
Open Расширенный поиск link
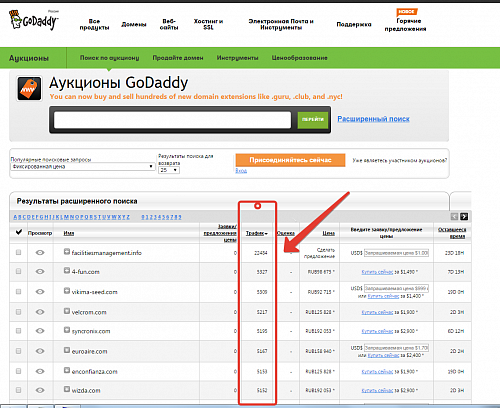(x=373, y=119)
